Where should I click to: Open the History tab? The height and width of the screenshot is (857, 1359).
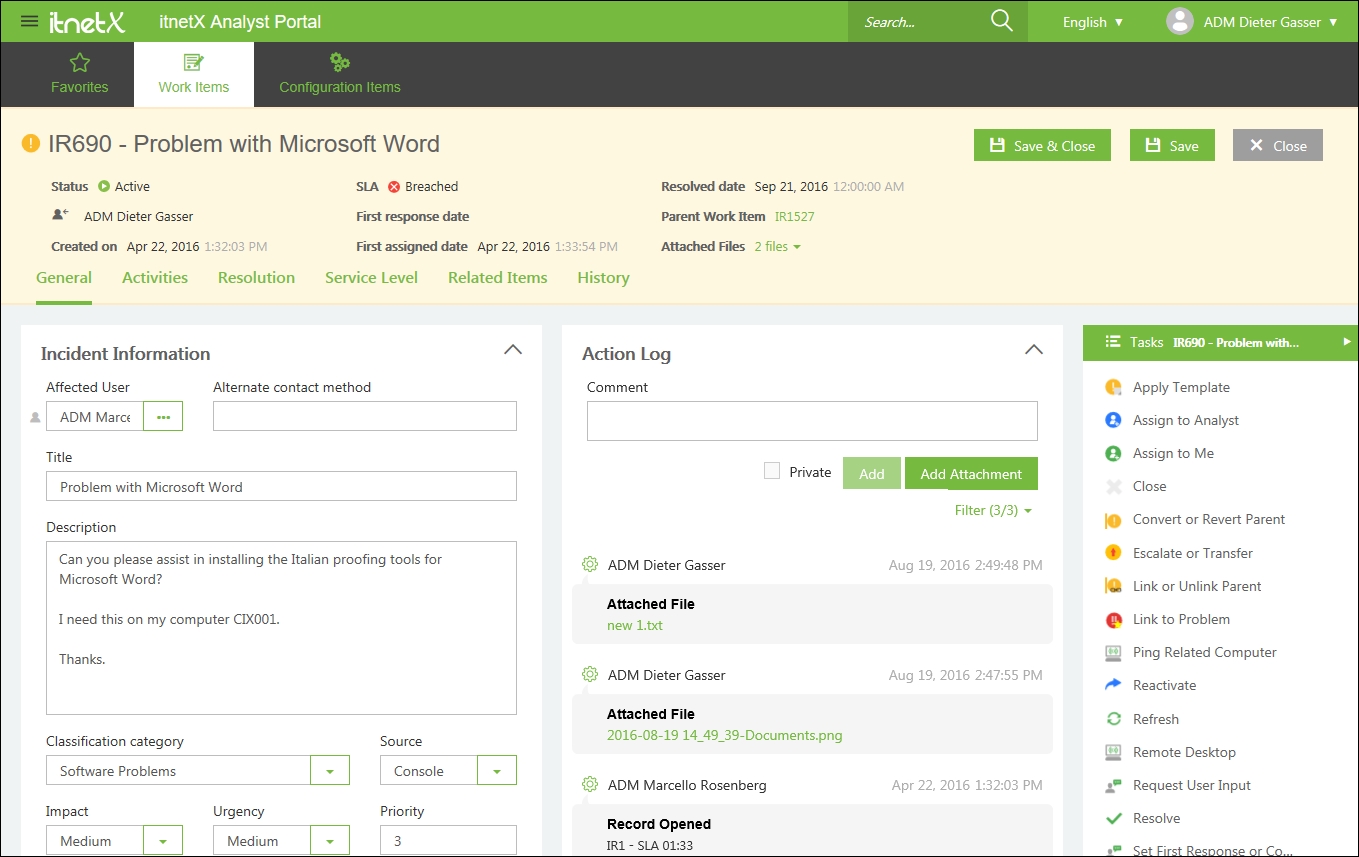(x=603, y=278)
